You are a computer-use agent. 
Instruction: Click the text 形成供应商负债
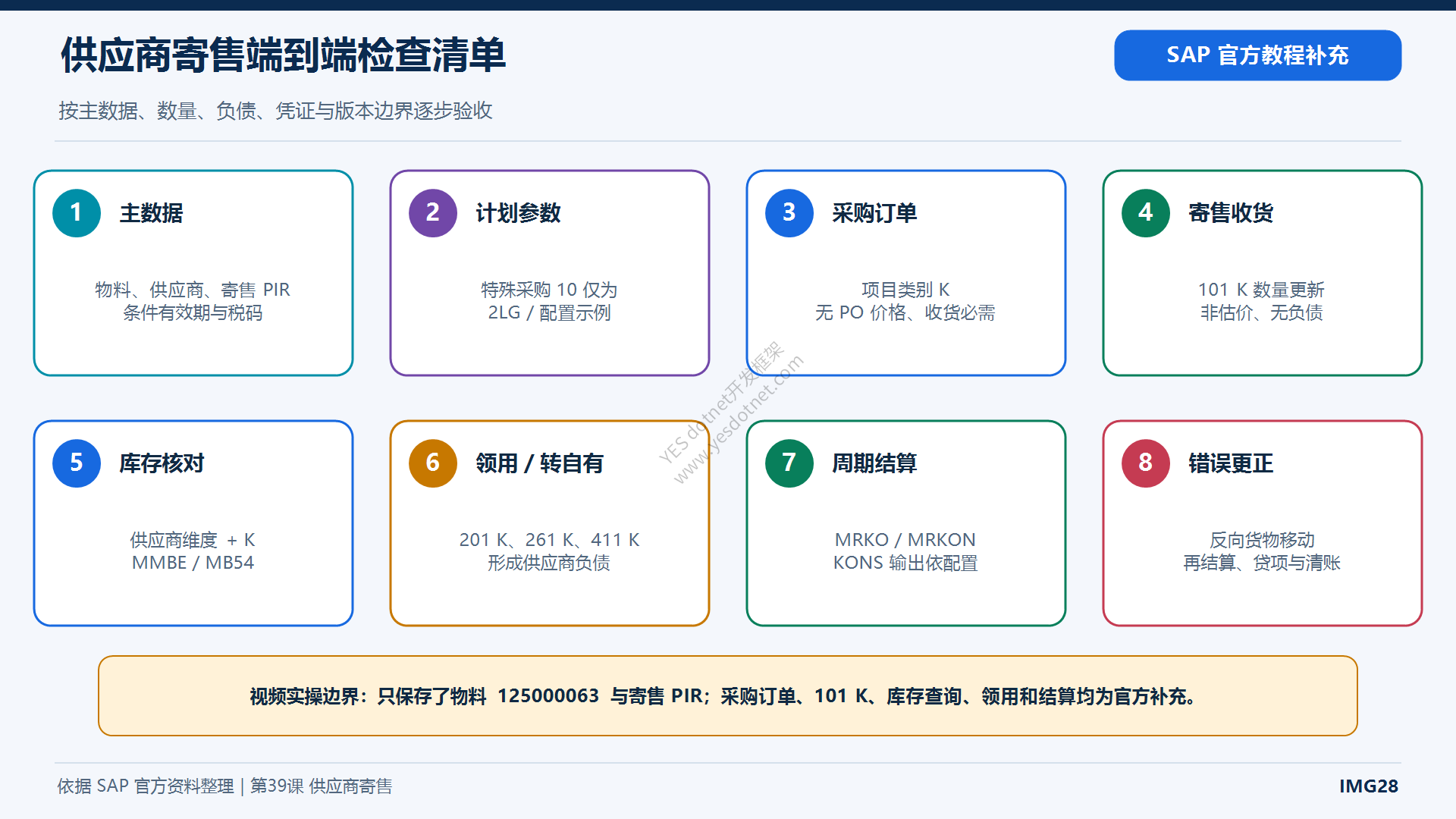click(x=549, y=563)
